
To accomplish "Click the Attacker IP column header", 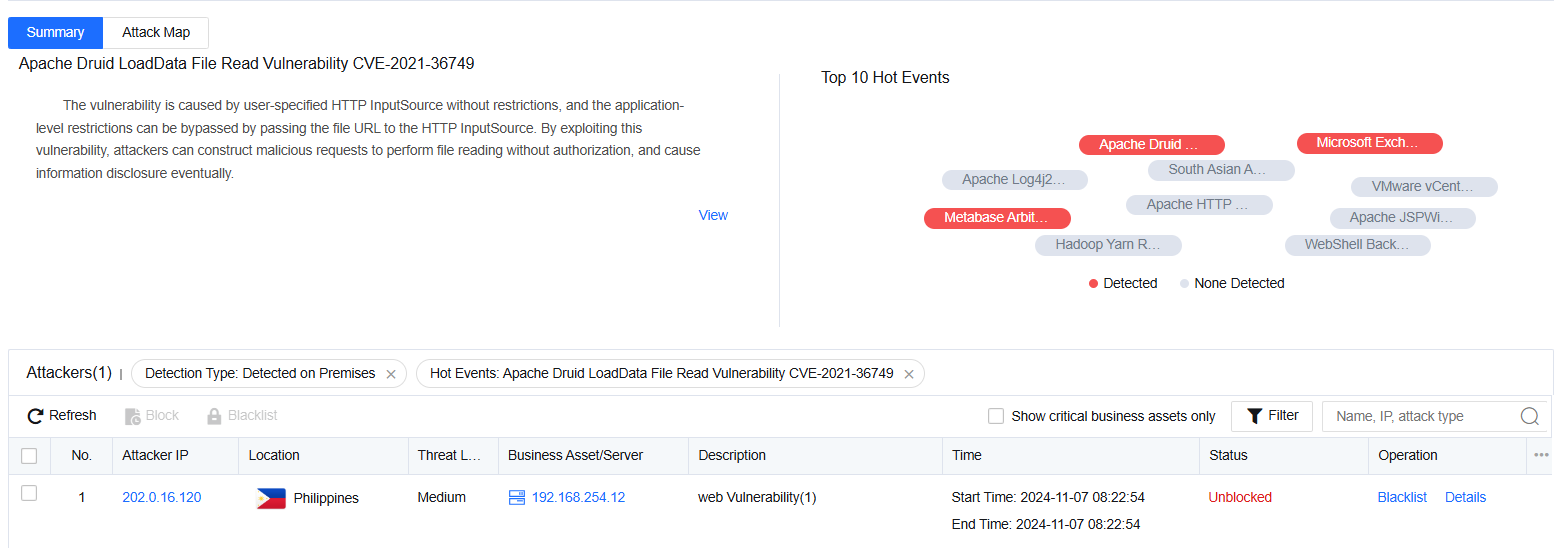I will (155, 455).
